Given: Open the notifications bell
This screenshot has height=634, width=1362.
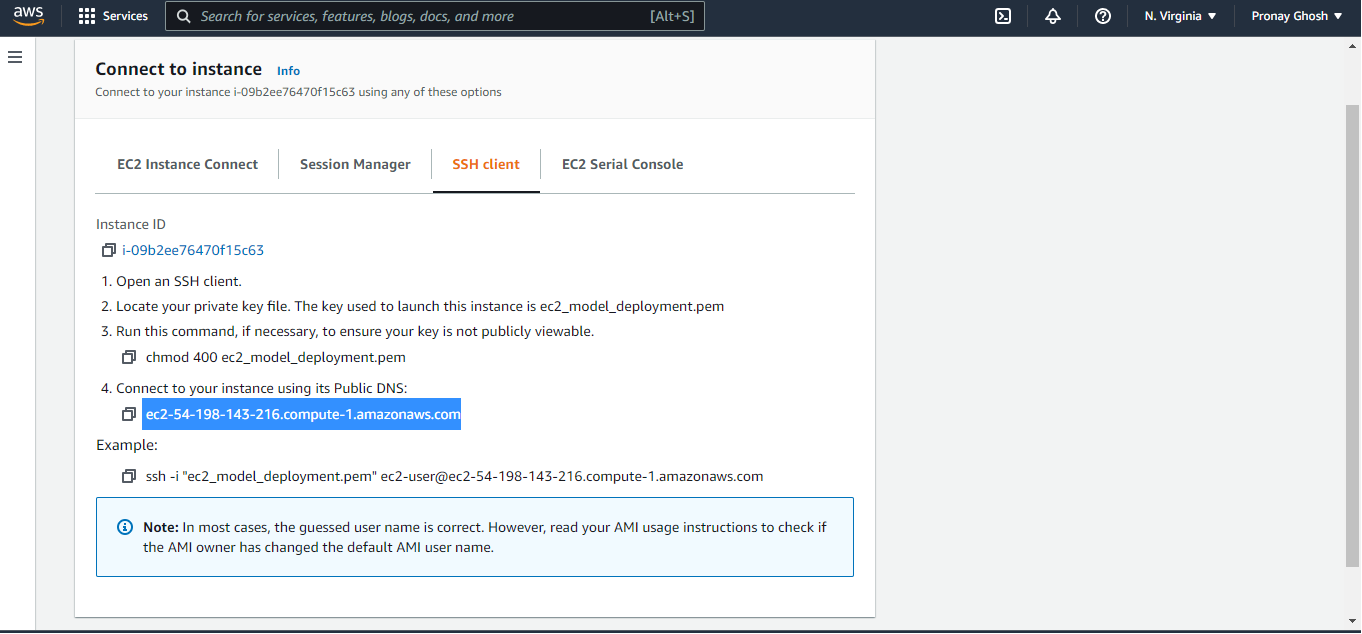Looking at the screenshot, I should coord(1053,15).
